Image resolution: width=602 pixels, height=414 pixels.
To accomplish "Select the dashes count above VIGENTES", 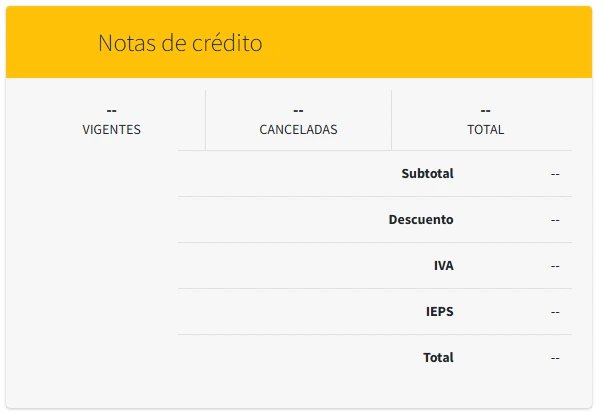I will pos(112,110).
